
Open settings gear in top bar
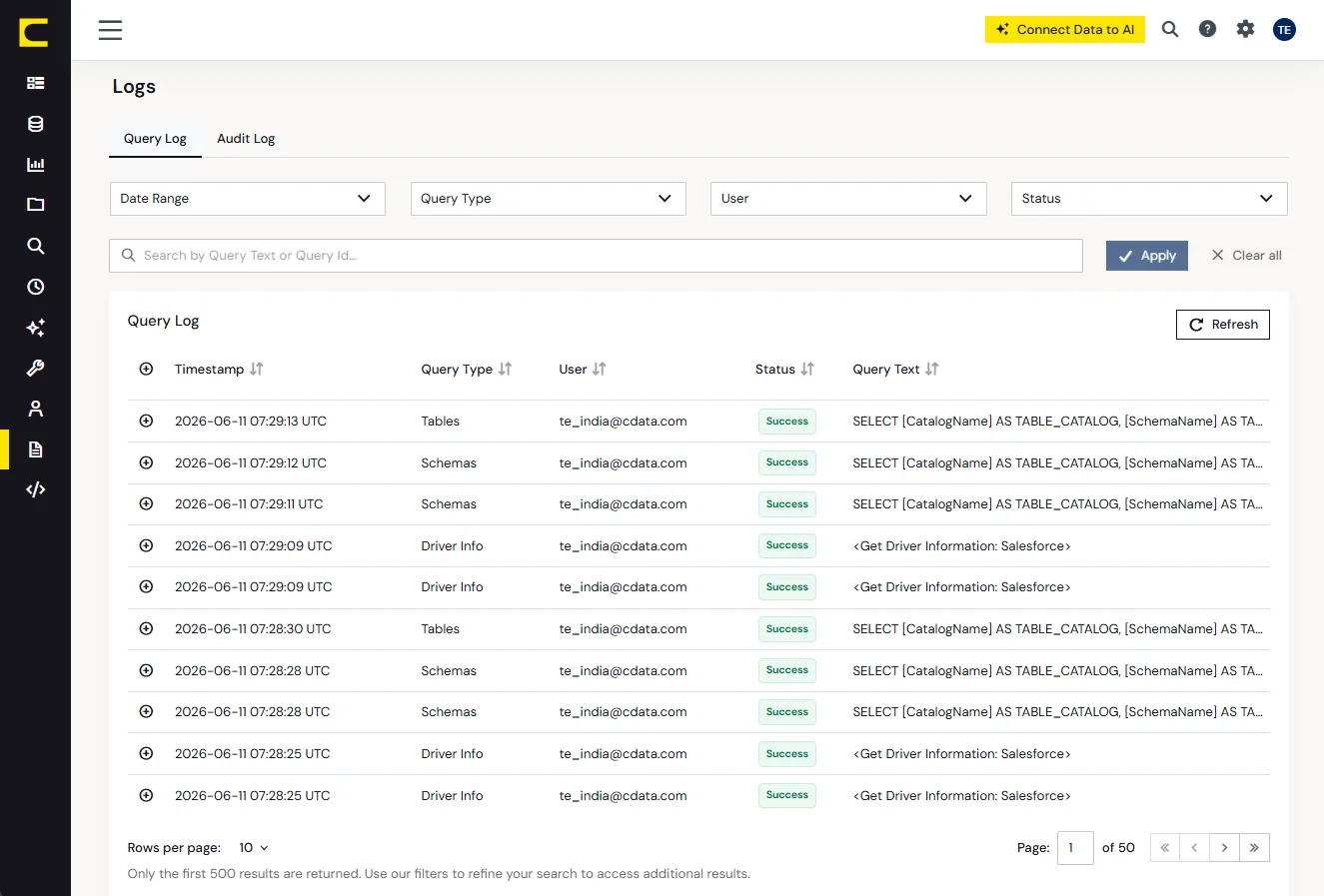(x=1245, y=29)
